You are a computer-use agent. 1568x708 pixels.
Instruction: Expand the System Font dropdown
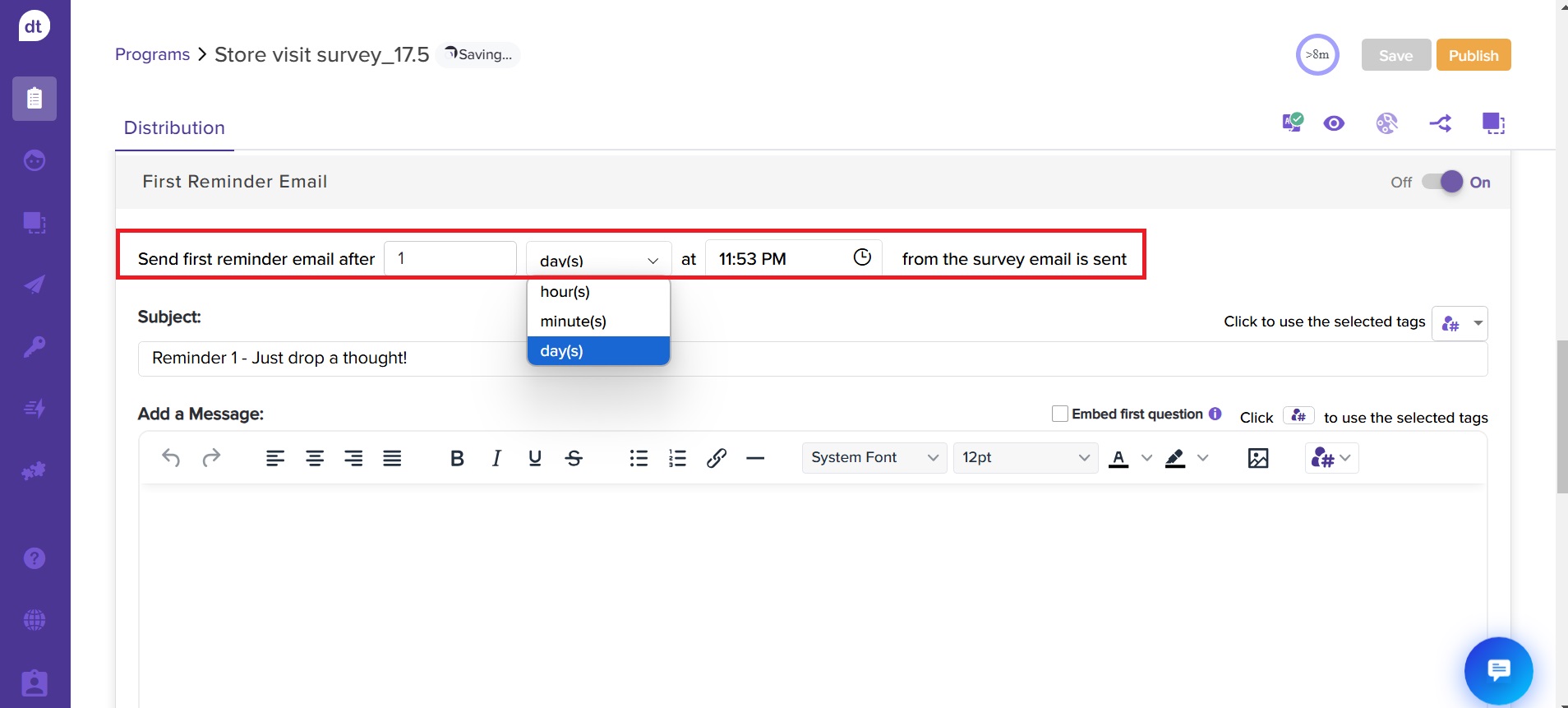point(874,458)
